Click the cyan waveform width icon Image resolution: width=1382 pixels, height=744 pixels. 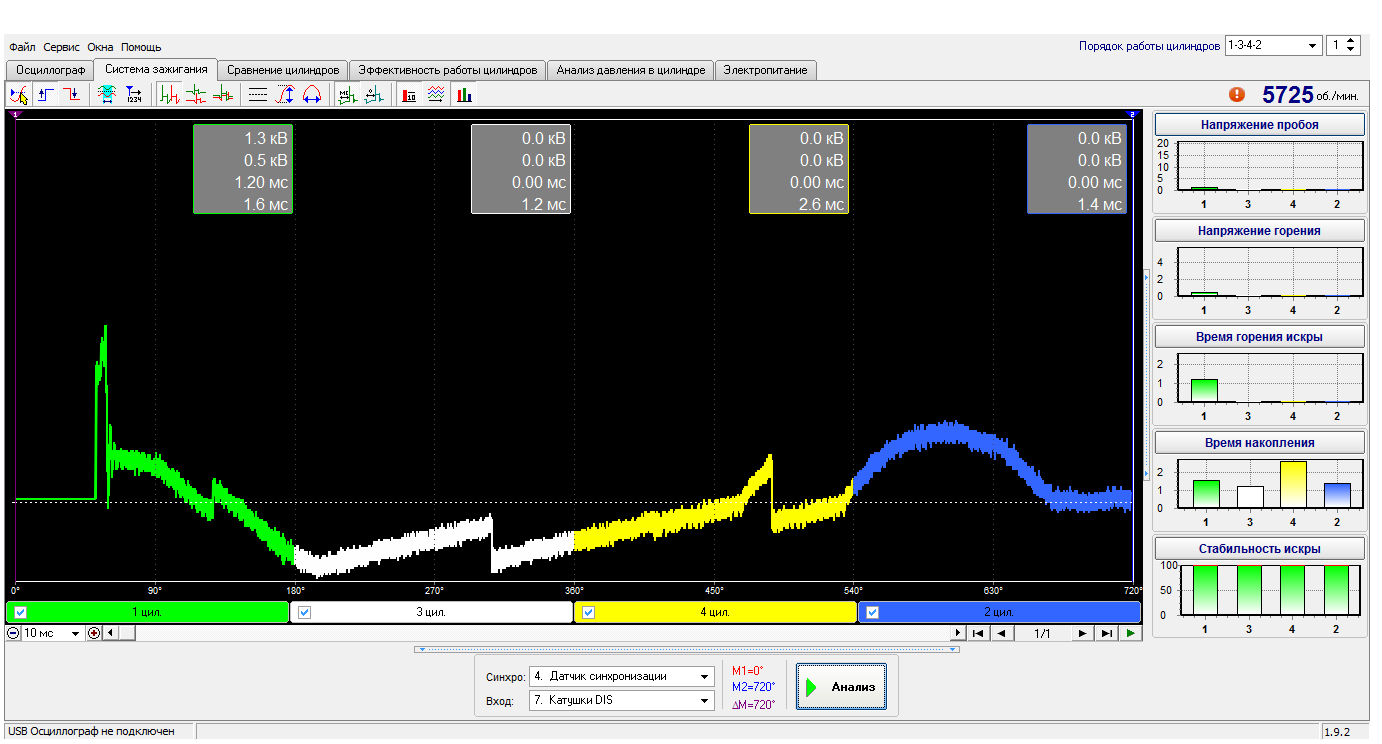108,95
